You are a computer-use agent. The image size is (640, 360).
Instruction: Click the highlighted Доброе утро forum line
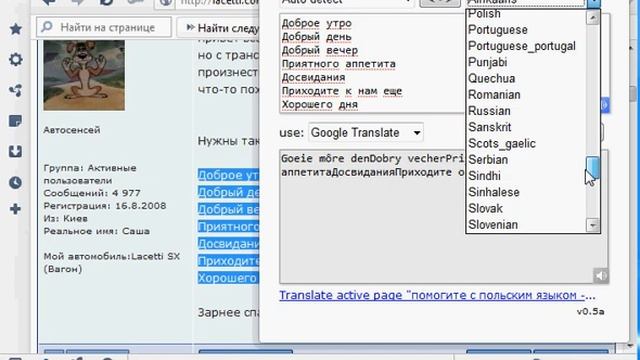click(x=229, y=175)
